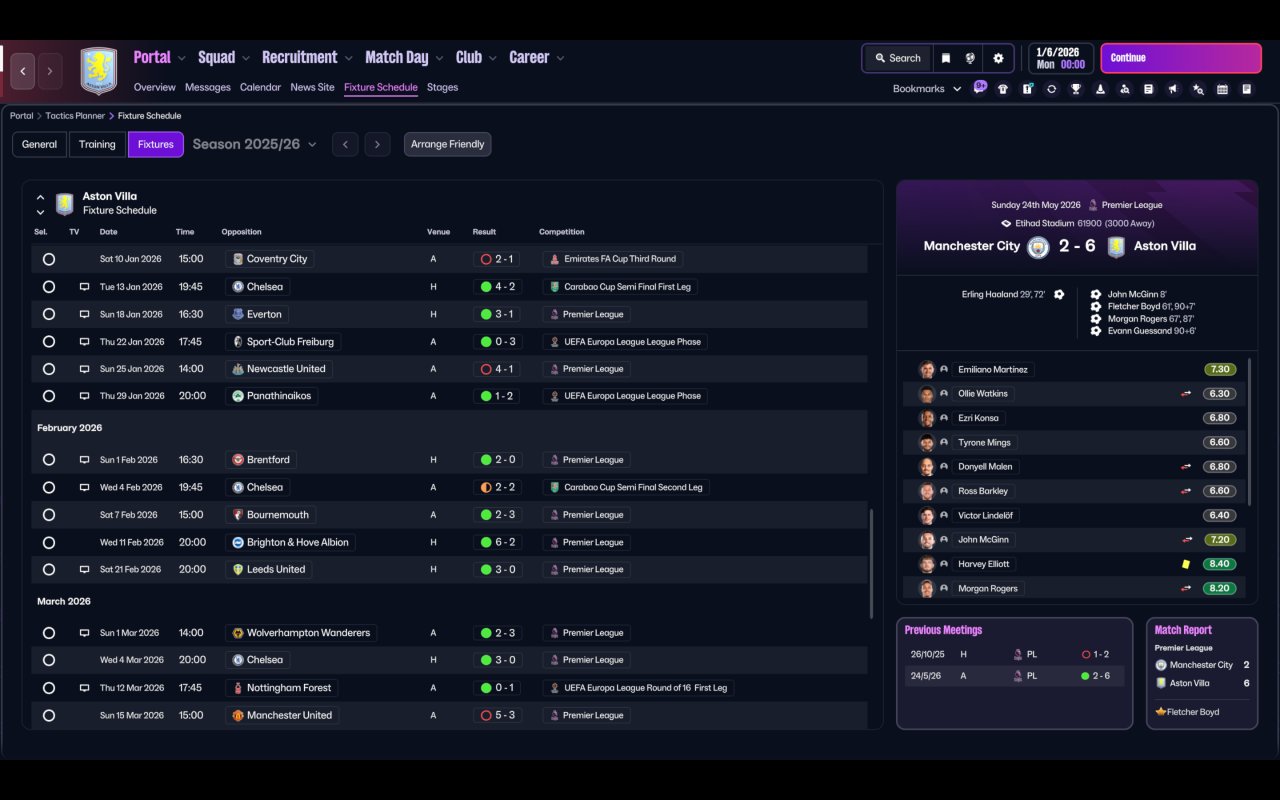
Task: Expand the Match Day menu
Action: [405, 58]
